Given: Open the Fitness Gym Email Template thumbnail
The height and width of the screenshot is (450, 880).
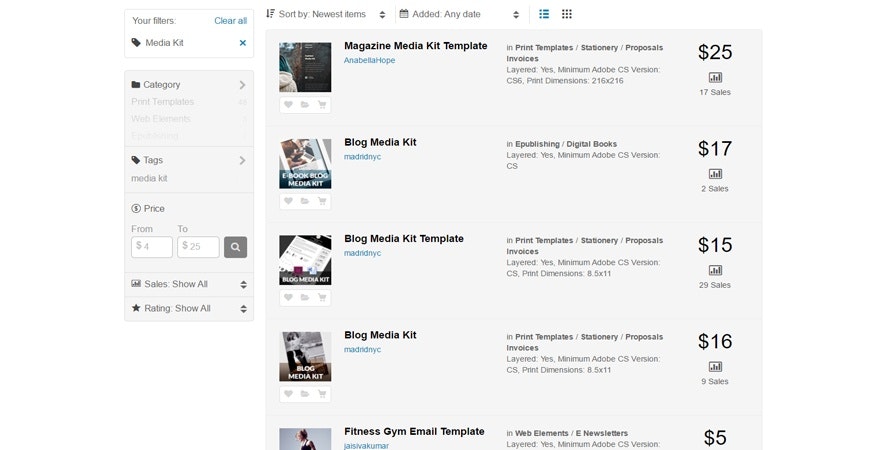Looking at the screenshot, I should 305,439.
